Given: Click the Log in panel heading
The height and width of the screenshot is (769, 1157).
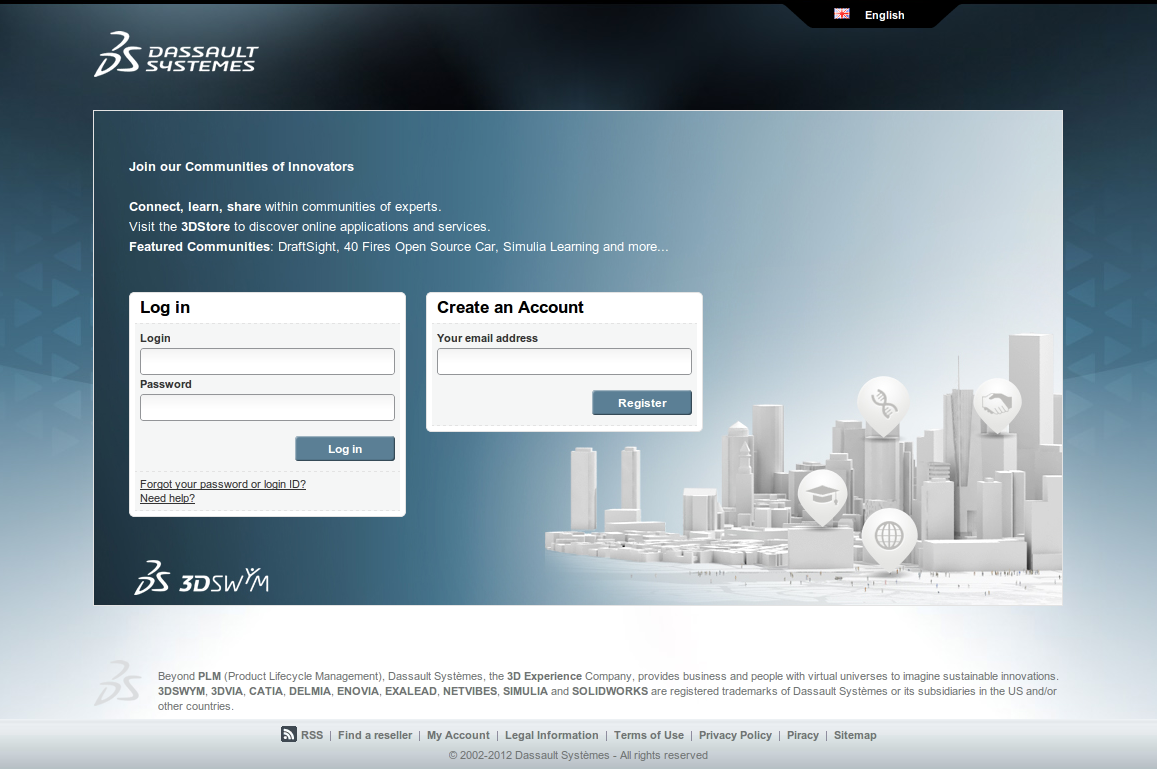Looking at the screenshot, I should click(x=165, y=307).
